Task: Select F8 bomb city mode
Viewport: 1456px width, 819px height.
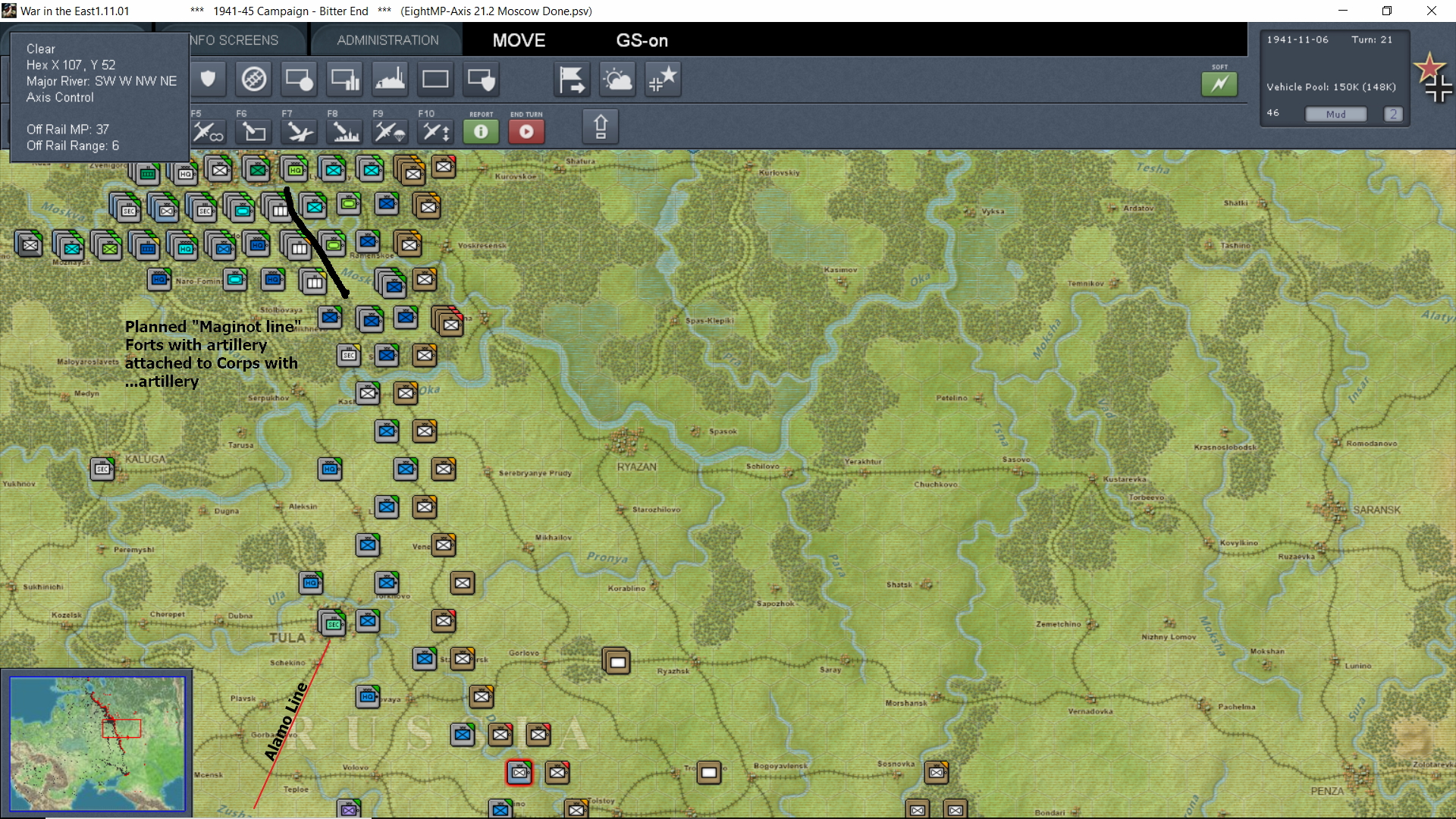Action: pos(344,131)
